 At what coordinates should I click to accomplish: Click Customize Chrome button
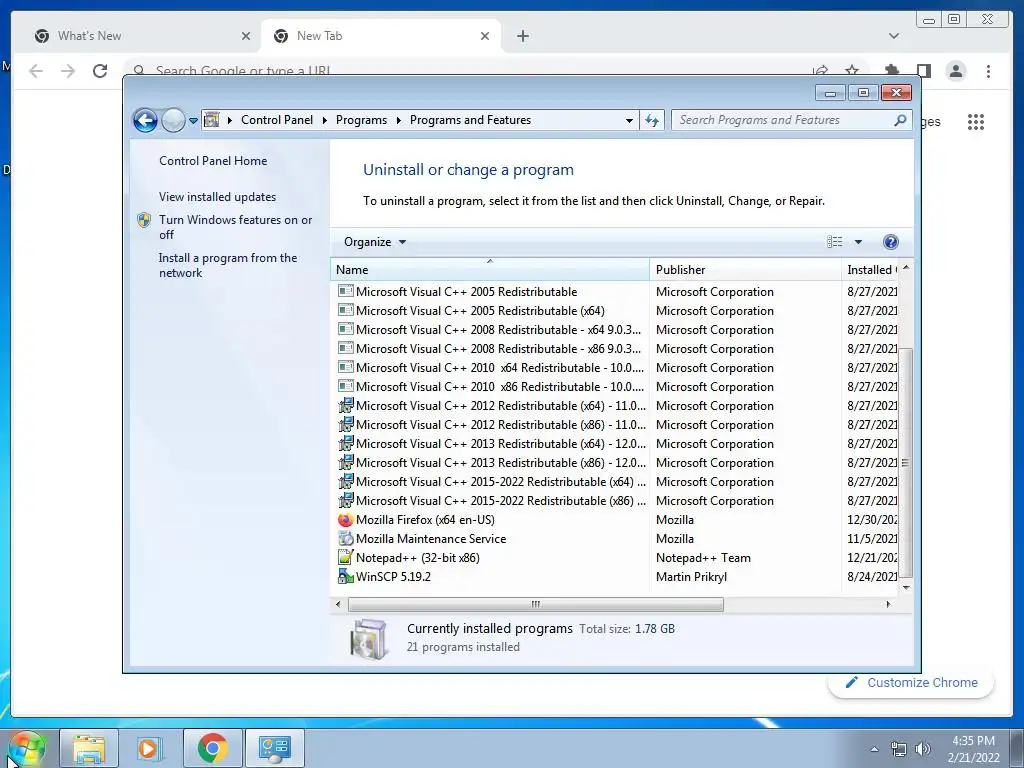click(912, 682)
